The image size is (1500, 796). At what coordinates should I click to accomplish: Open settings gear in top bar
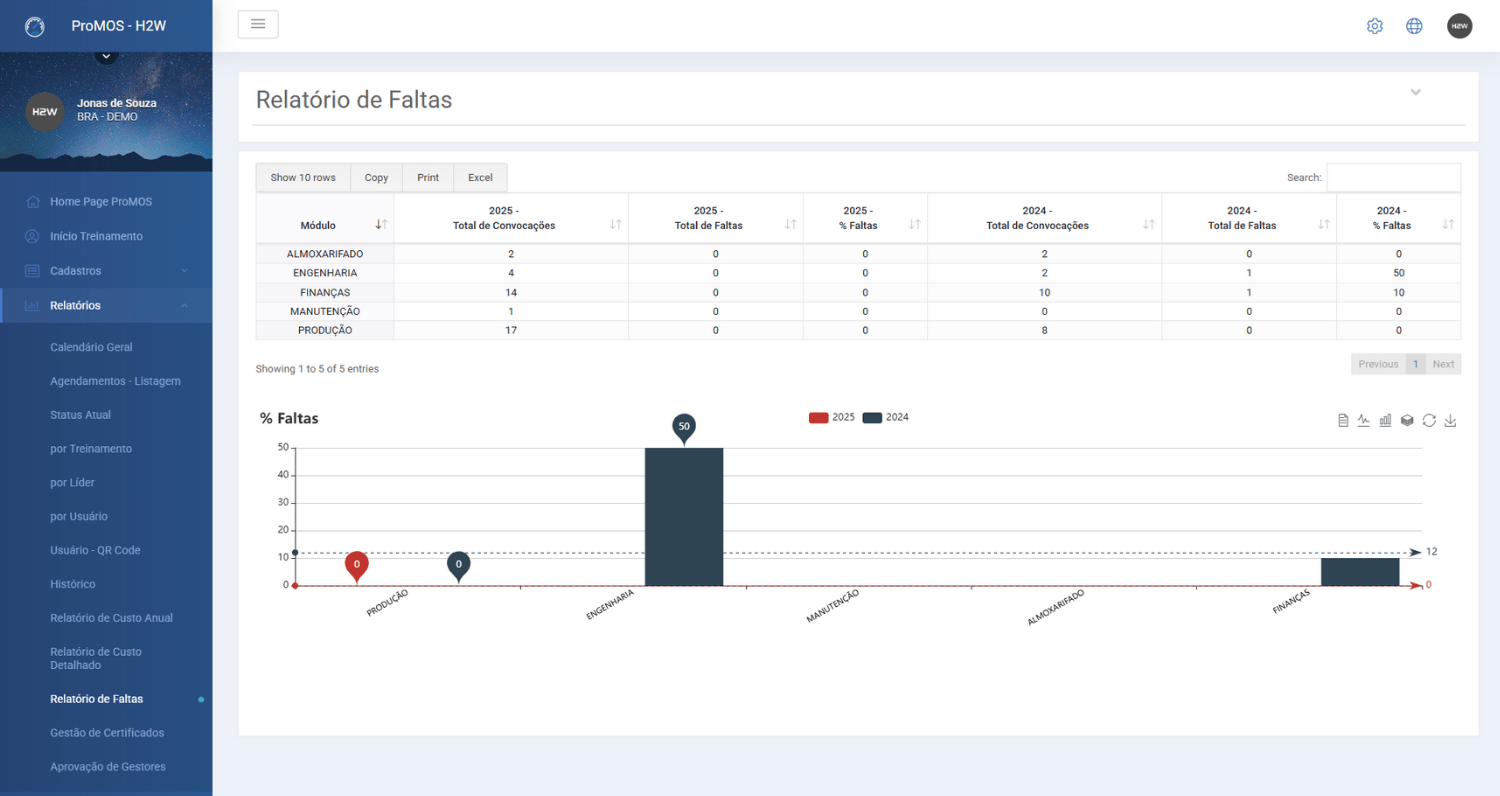click(1375, 26)
